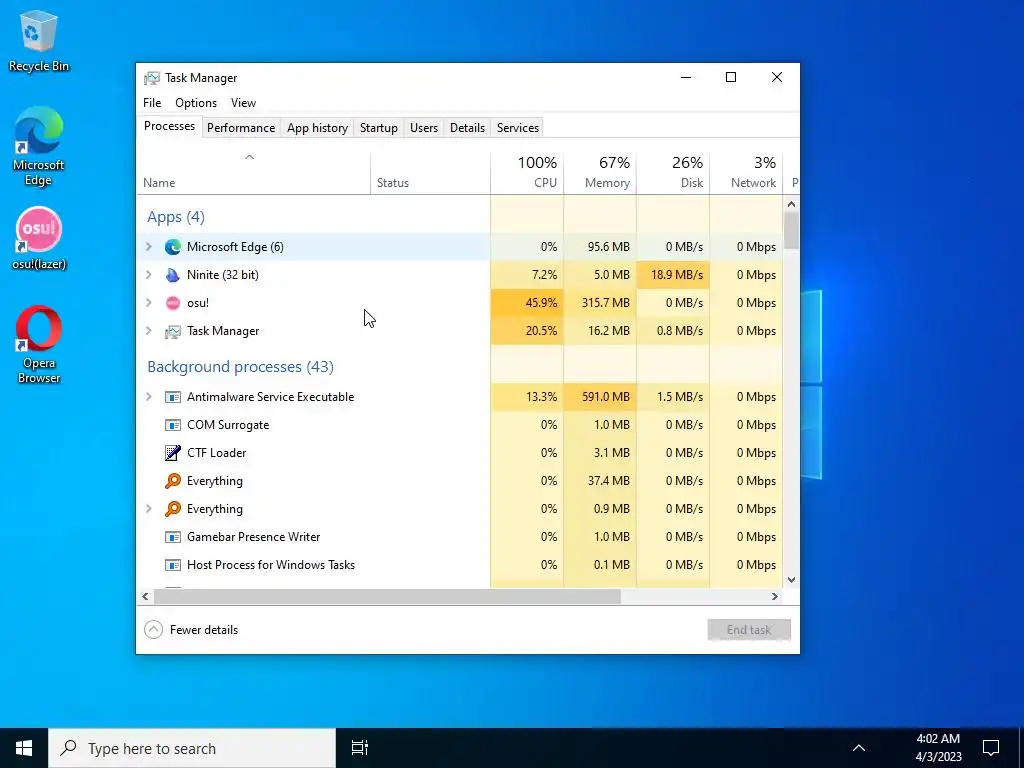Select the CTF Loader process name
The width and height of the screenshot is (1024, 768).
216,453
